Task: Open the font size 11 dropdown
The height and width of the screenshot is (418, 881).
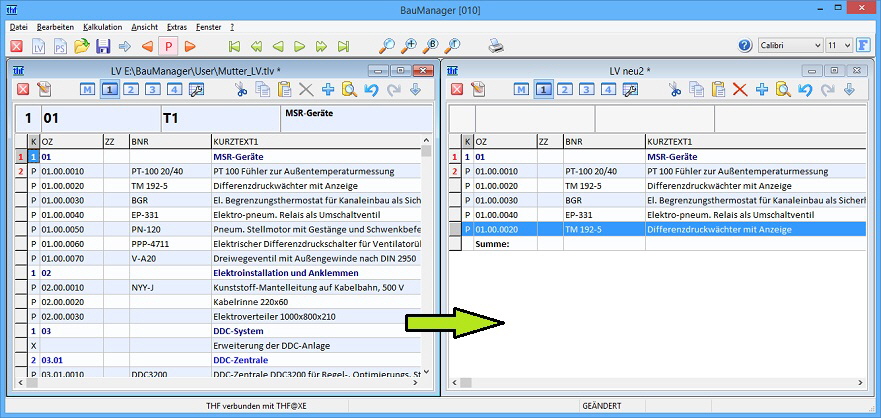Action: (x=846, y=46)
